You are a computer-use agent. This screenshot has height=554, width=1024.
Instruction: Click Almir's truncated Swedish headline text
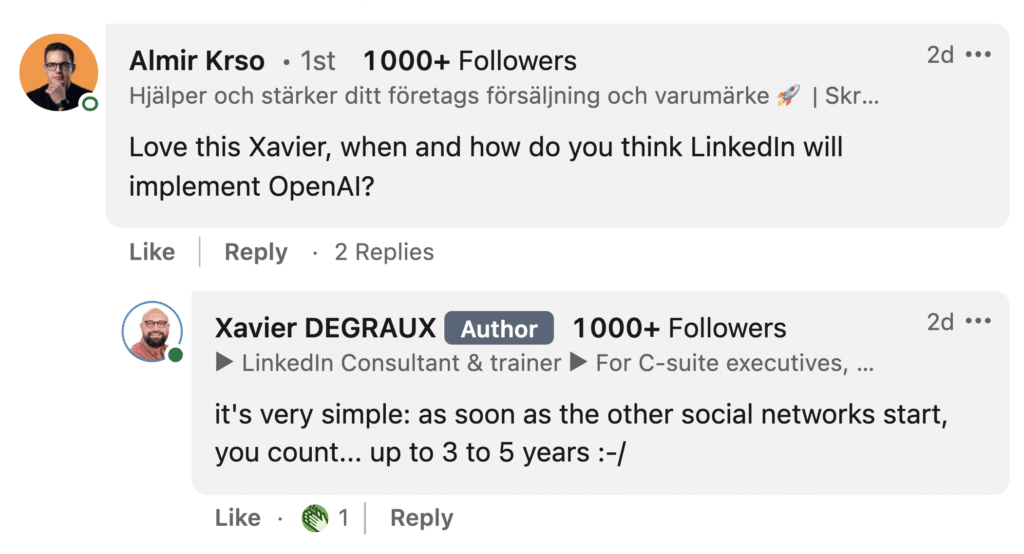504,96
